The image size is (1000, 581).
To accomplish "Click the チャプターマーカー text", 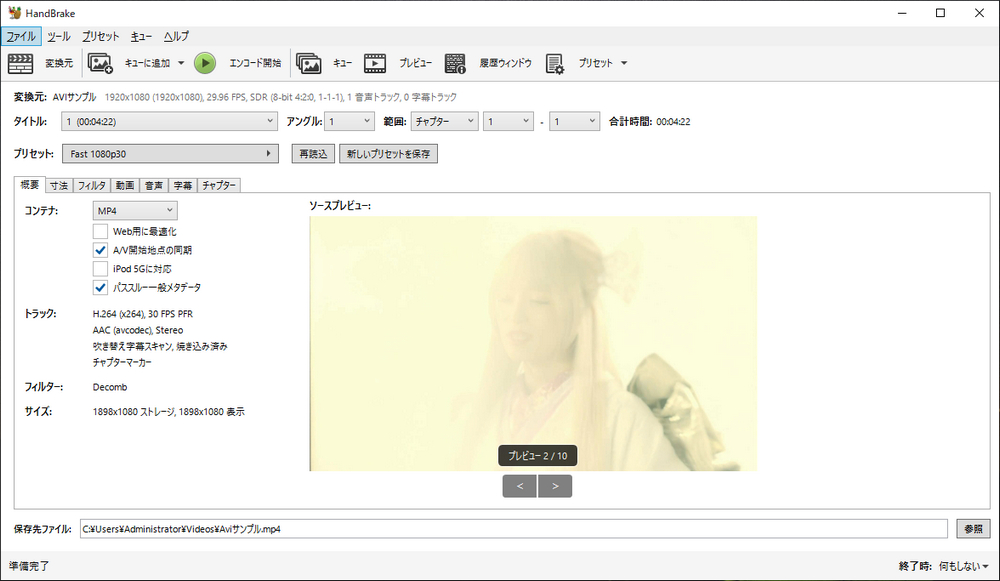I will click(122, 362).
